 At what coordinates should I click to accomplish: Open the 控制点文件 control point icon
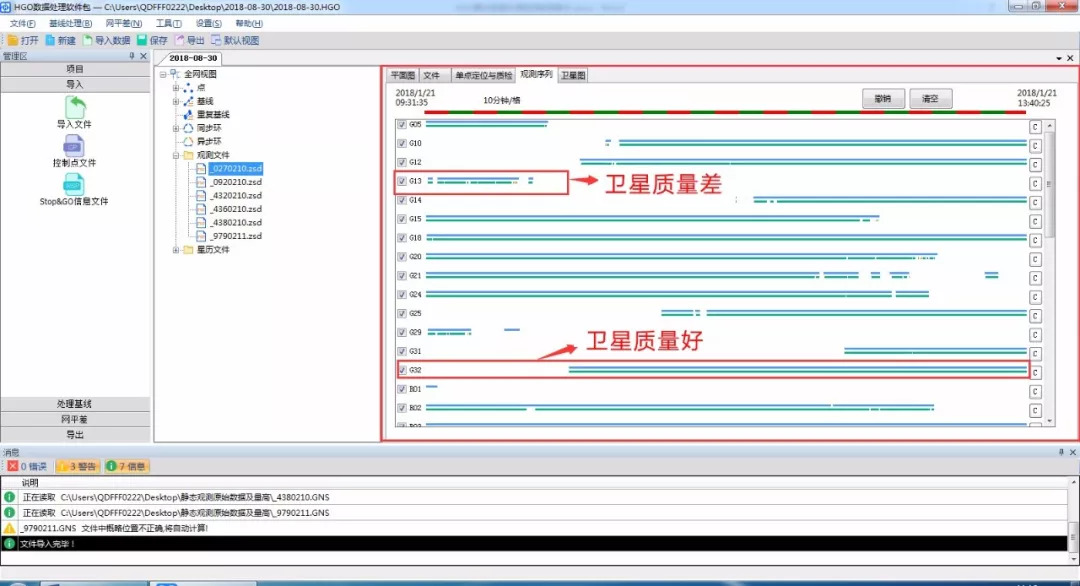point(75,146)
